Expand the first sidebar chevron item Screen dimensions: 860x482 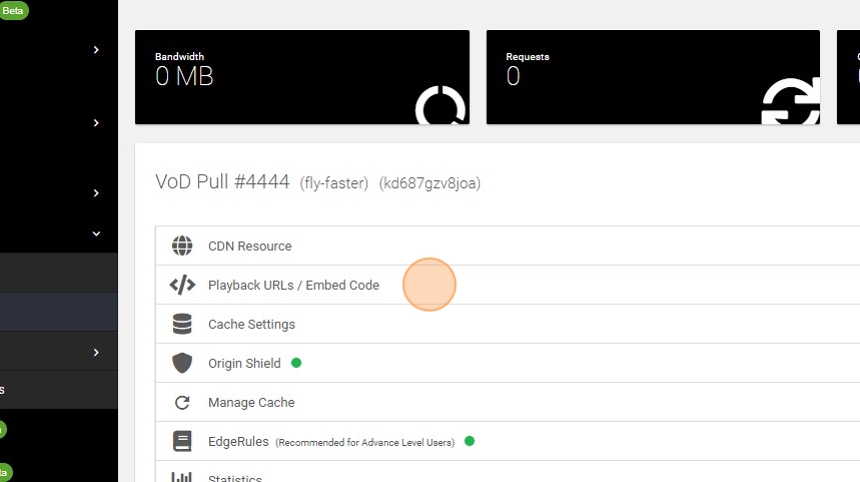96,50
